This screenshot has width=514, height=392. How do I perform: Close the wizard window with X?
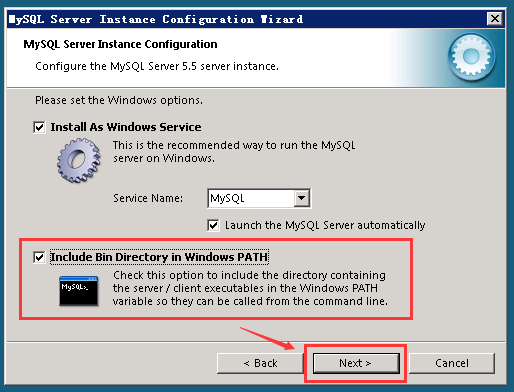[495, 19]
